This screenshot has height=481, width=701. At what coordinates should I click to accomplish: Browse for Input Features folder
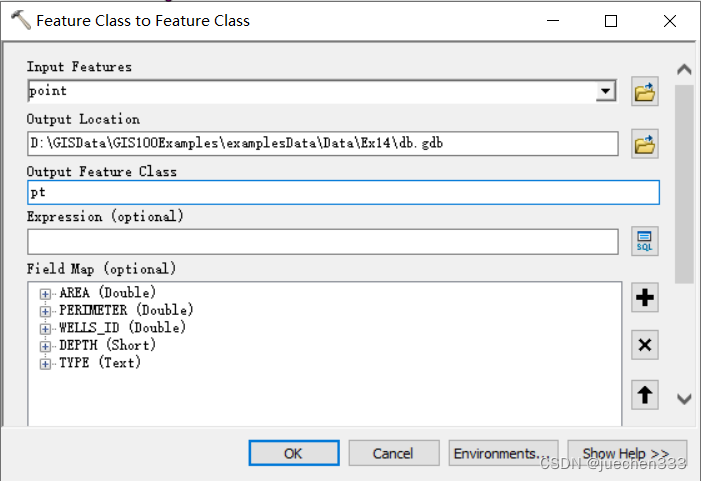(x=645, y=93)
